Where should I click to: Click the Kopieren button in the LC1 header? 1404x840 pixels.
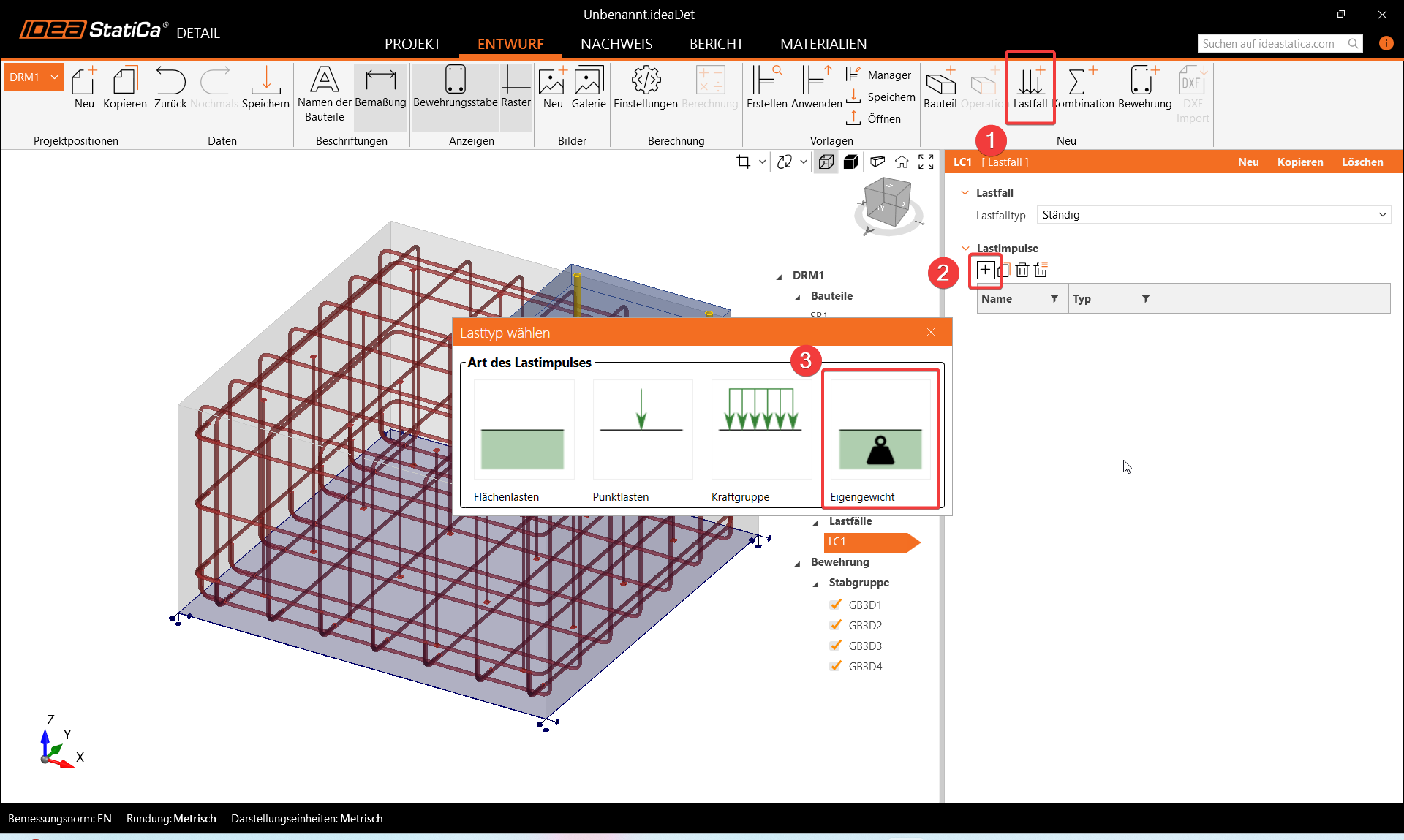click(1299, 162)
